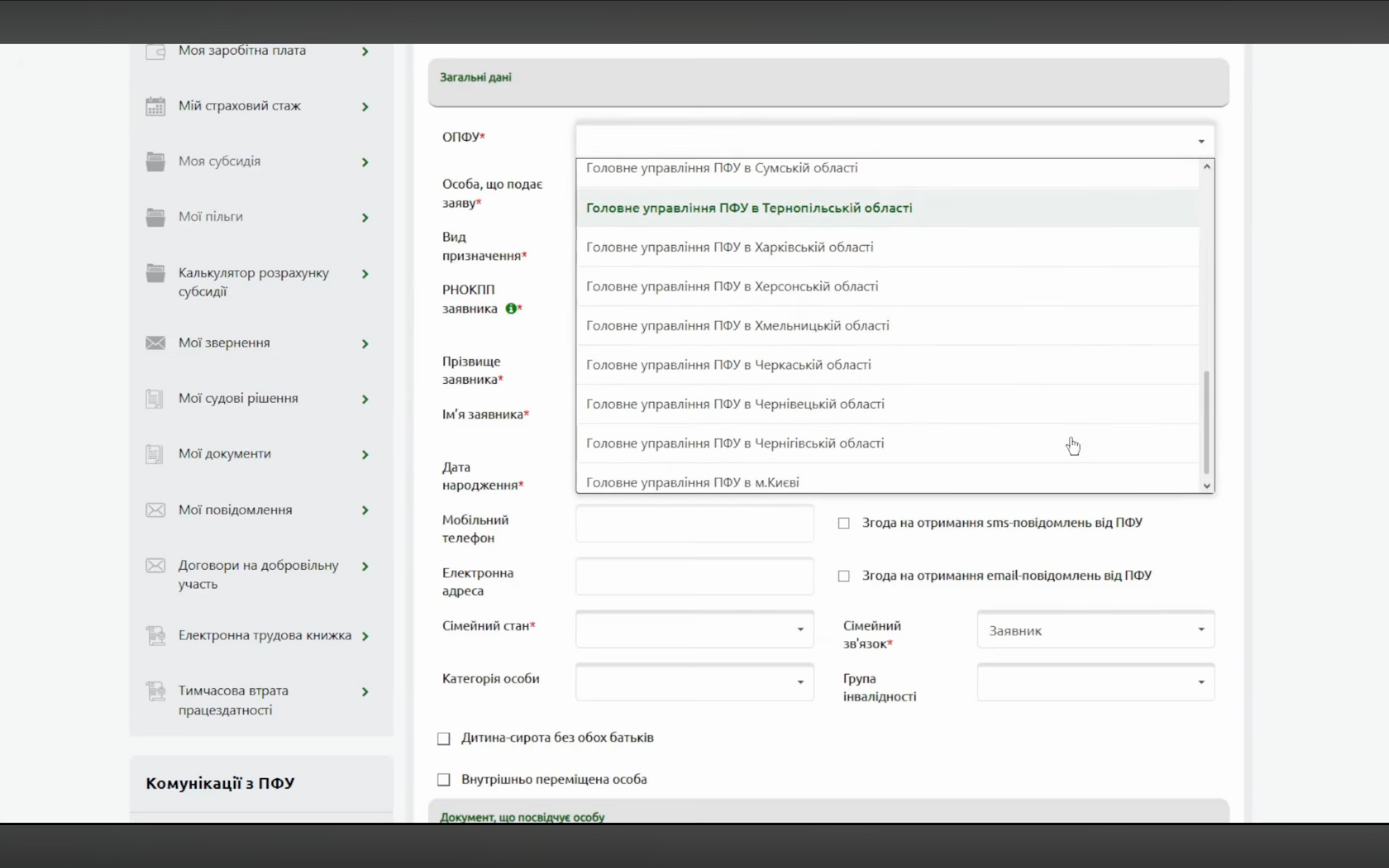This screenshot has width=1389, height=868.
Task: Click folder icon beside Моя субсидія
Action: [155, 161]
